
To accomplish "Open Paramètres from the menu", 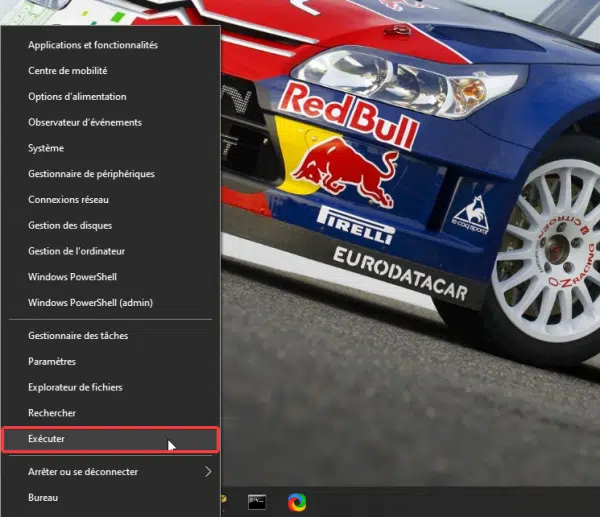I will point(111,362).
